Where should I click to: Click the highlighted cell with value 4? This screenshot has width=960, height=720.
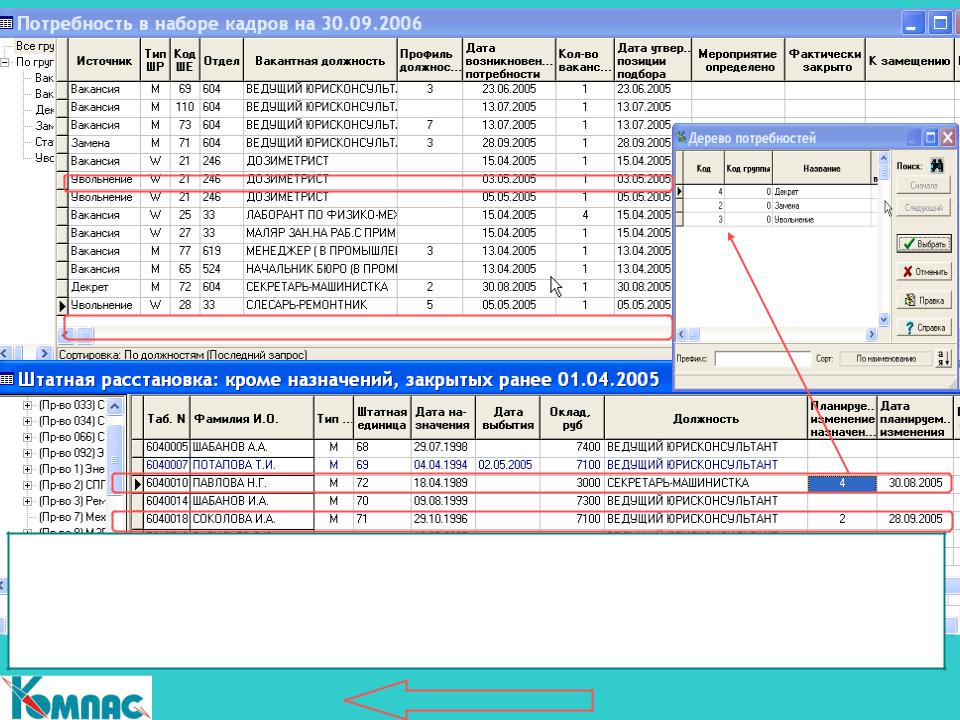(x=842, y=482)
